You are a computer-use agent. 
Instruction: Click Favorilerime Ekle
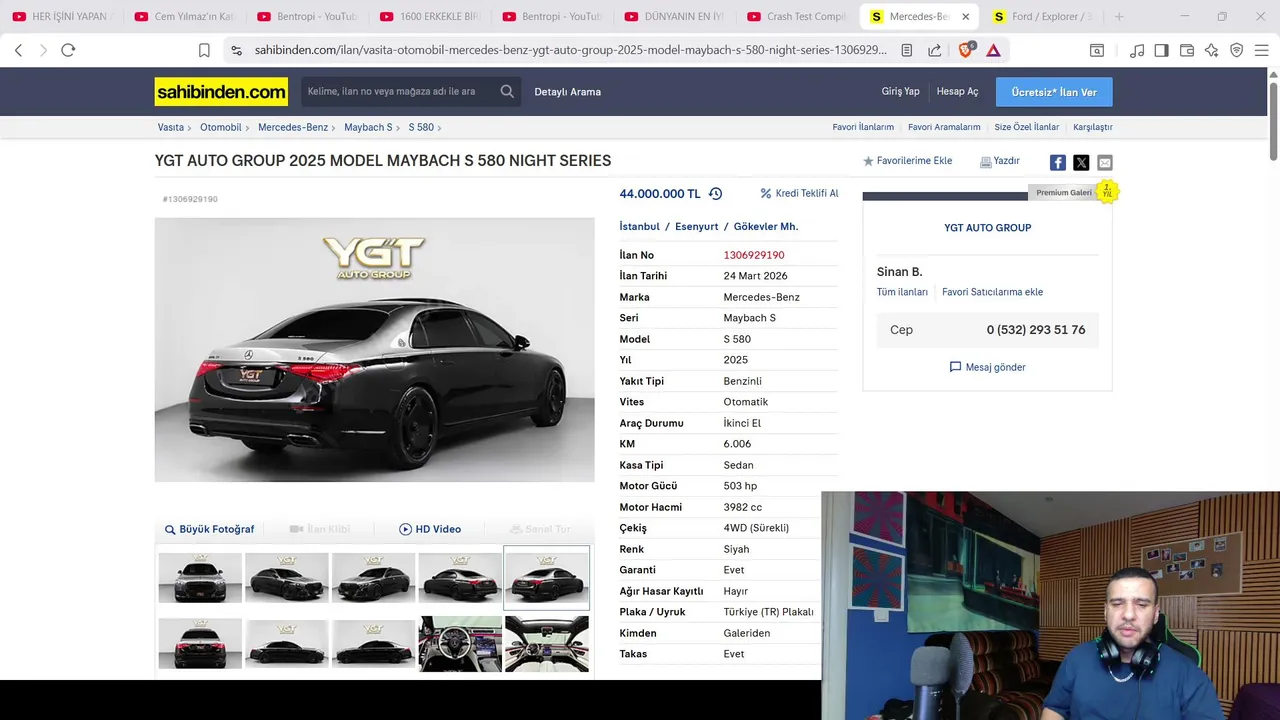(x=907, y=161)
